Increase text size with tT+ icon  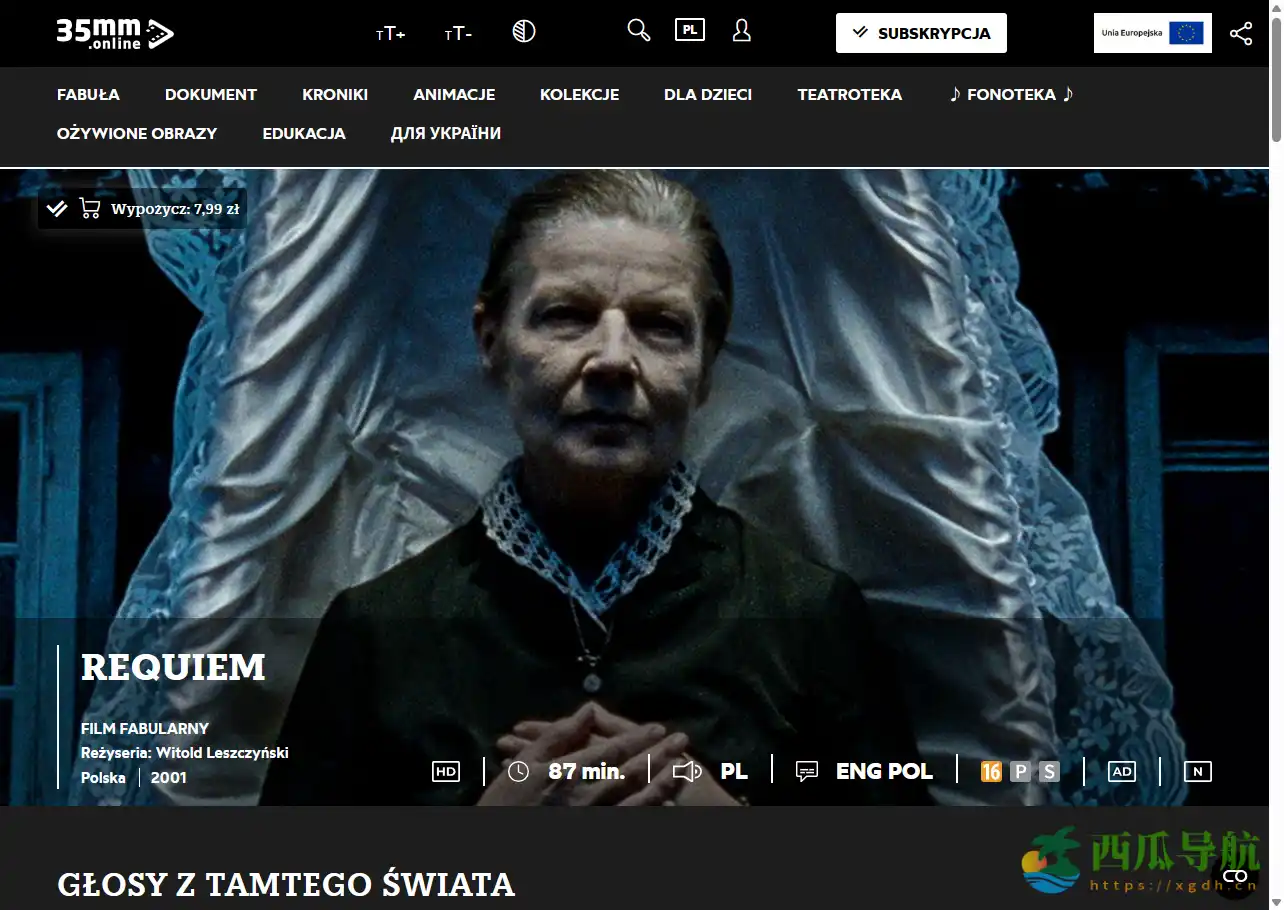point(390,34)
